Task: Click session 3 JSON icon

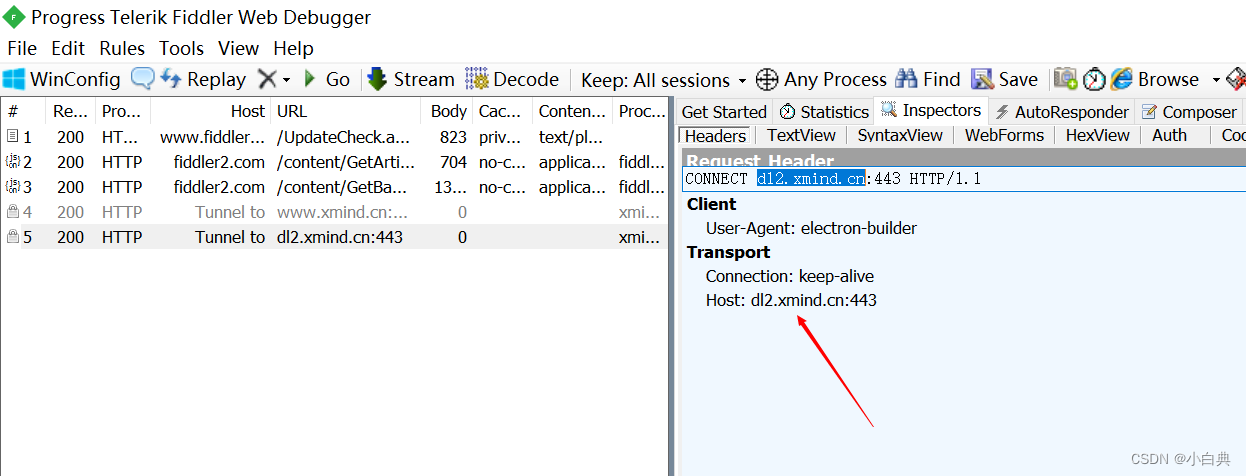Action: (x=13, y=186)
